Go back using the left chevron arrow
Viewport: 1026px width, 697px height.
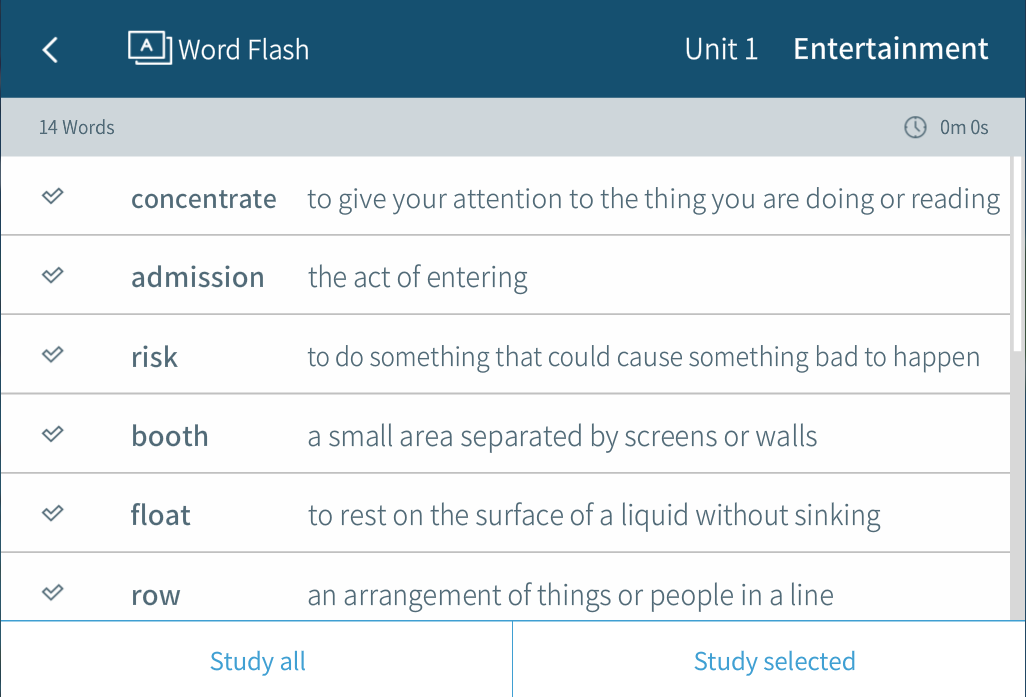click(50, 50)
